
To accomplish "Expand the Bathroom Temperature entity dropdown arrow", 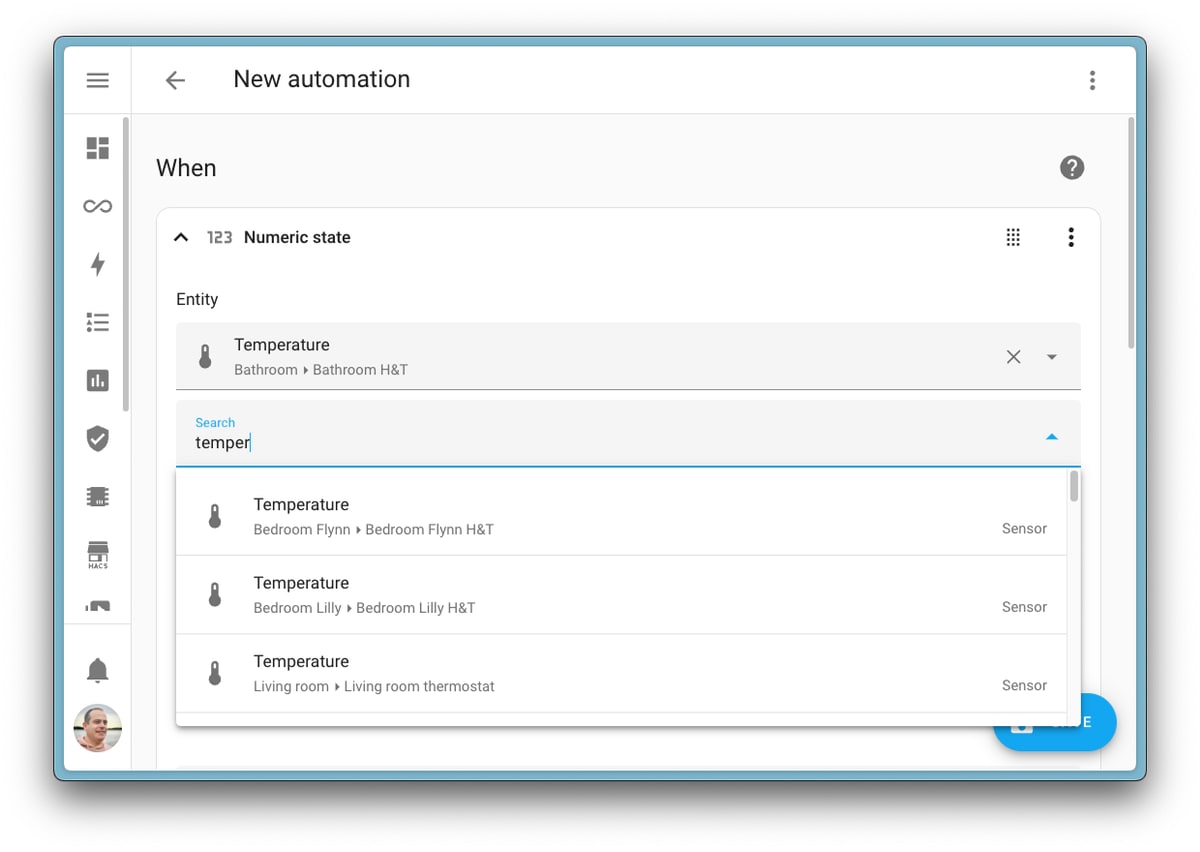I will 1051,357.
